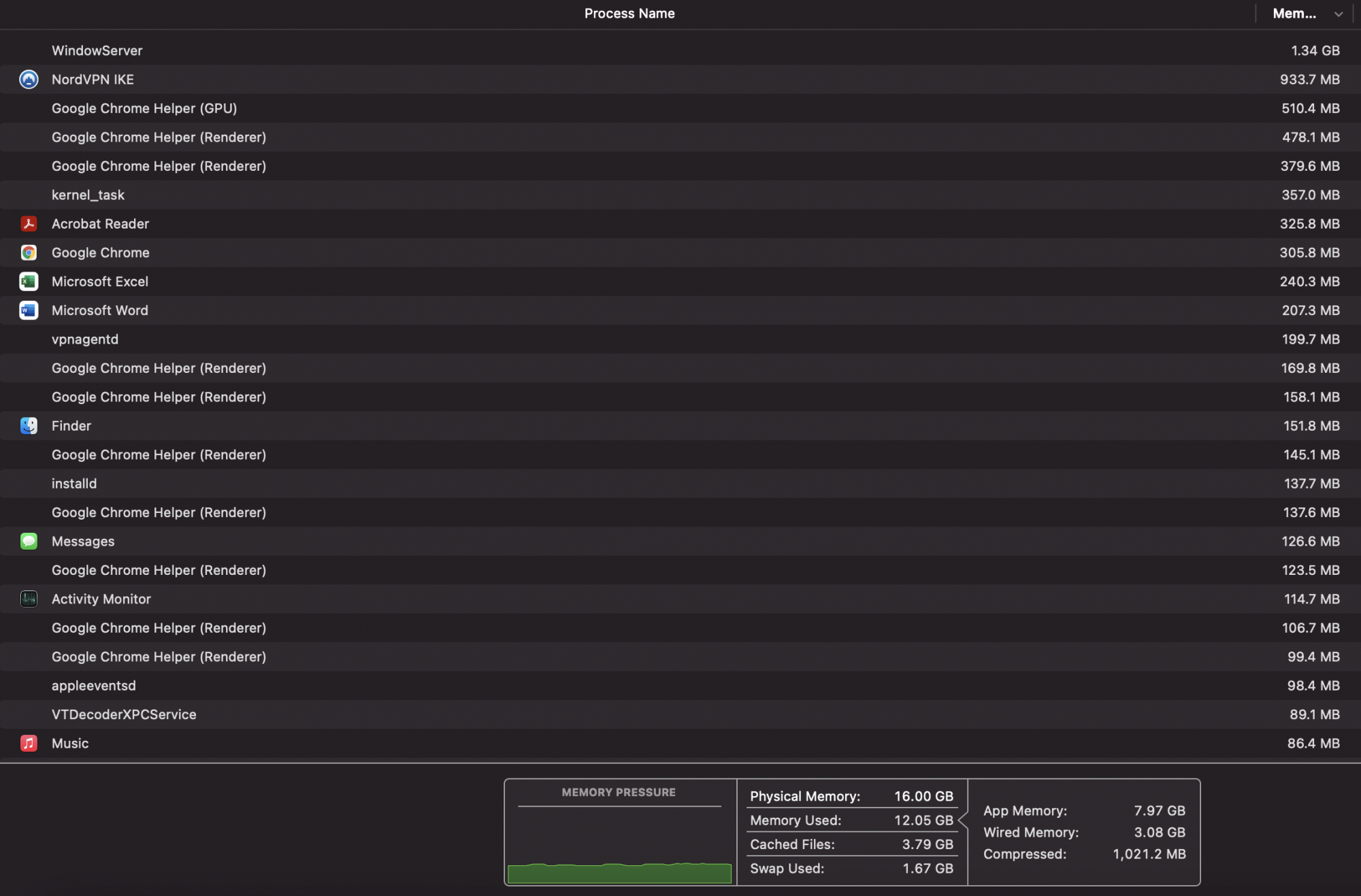Click the Microsoft Excel icon

[x=29, y=282]
